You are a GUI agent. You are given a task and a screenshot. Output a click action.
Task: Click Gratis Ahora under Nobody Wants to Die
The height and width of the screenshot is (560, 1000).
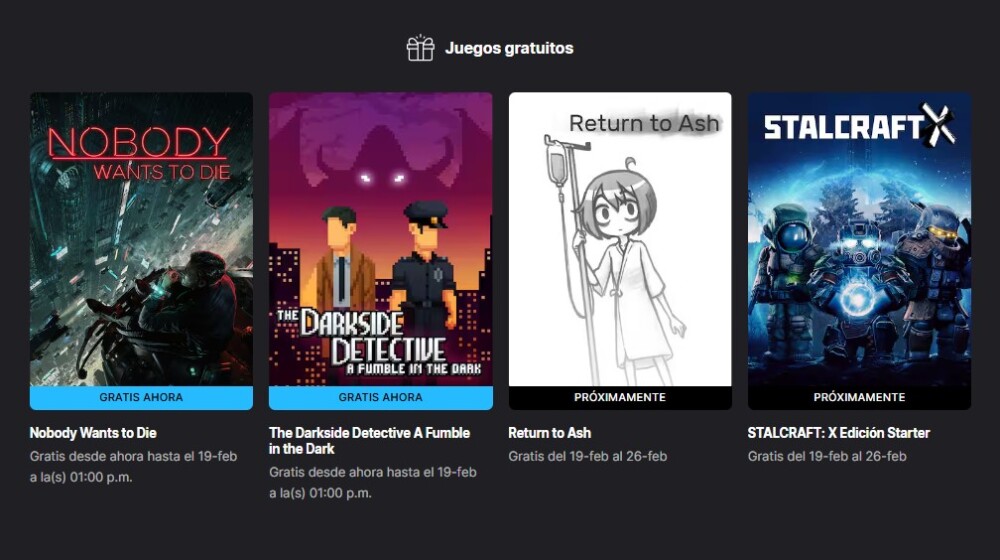(x=141, y=397)
